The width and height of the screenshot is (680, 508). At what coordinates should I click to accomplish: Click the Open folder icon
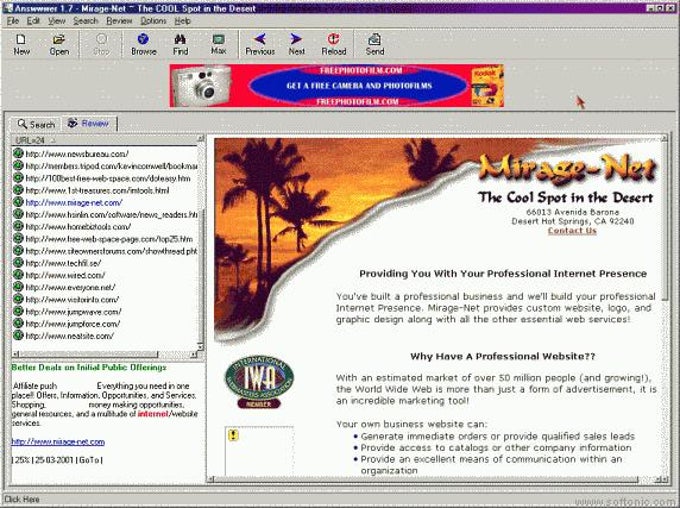(x=59, y=40)
